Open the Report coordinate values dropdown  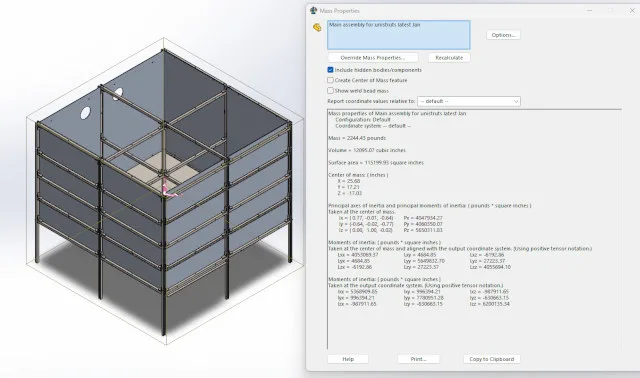click(x=469, y=101)
